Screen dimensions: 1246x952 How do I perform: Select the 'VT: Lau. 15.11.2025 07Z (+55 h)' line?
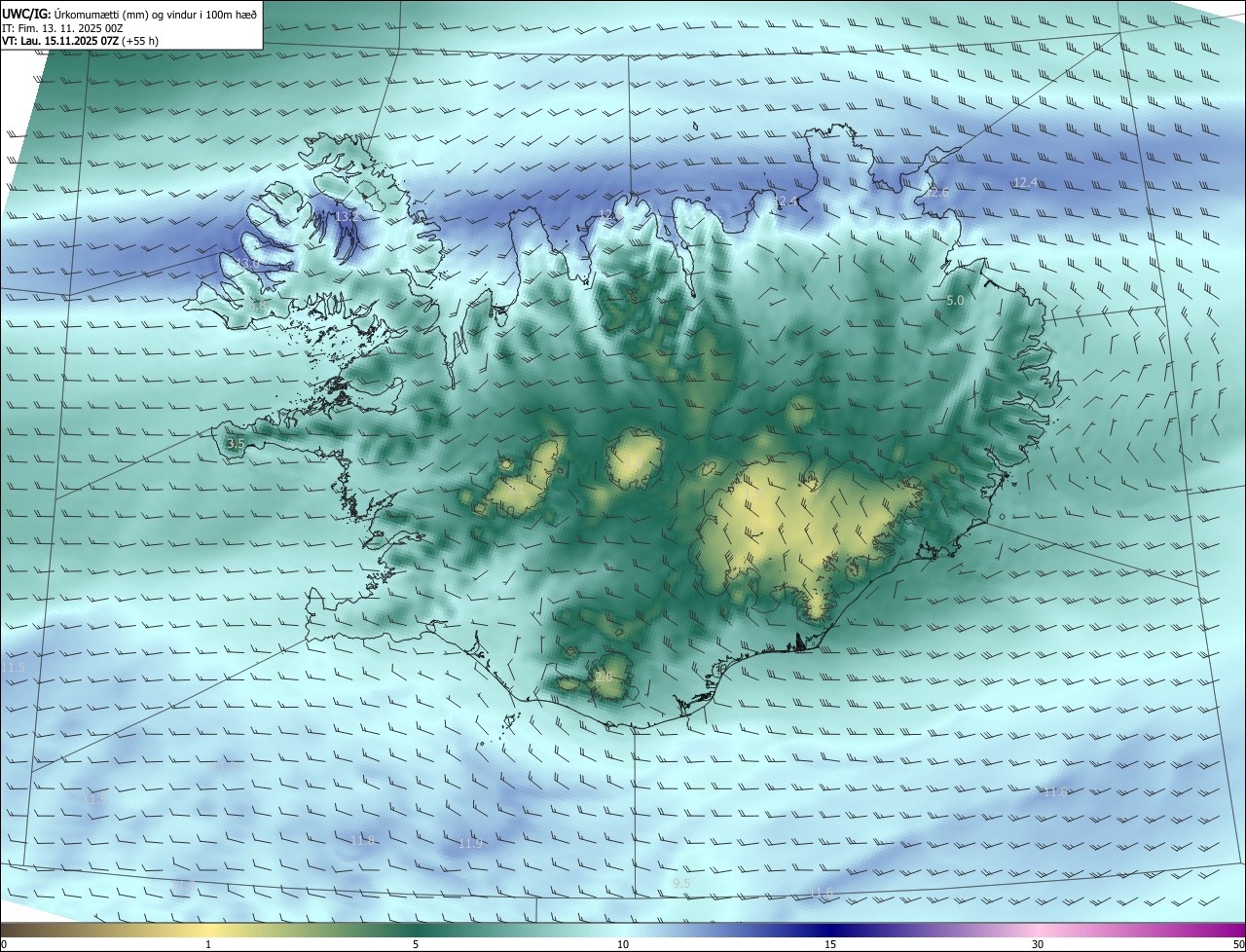coord(80,41)
